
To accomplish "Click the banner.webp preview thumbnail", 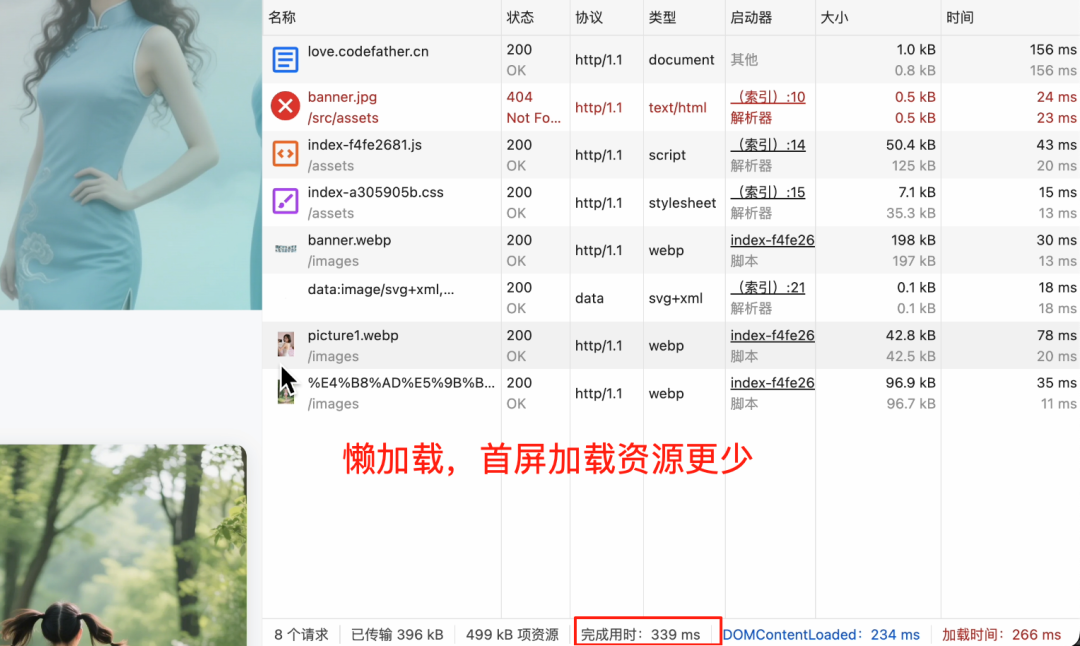I will pyautogui.click(x=285, y=250).
